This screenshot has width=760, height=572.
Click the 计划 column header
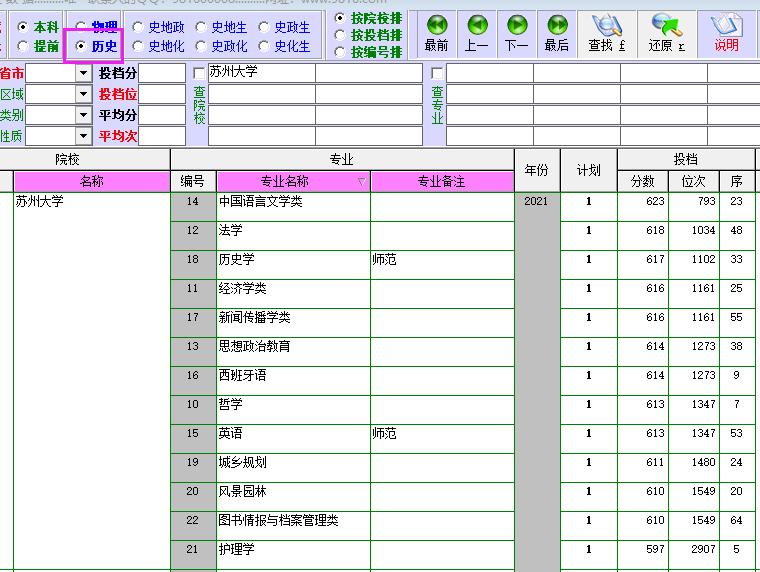[x=588, y=170]
